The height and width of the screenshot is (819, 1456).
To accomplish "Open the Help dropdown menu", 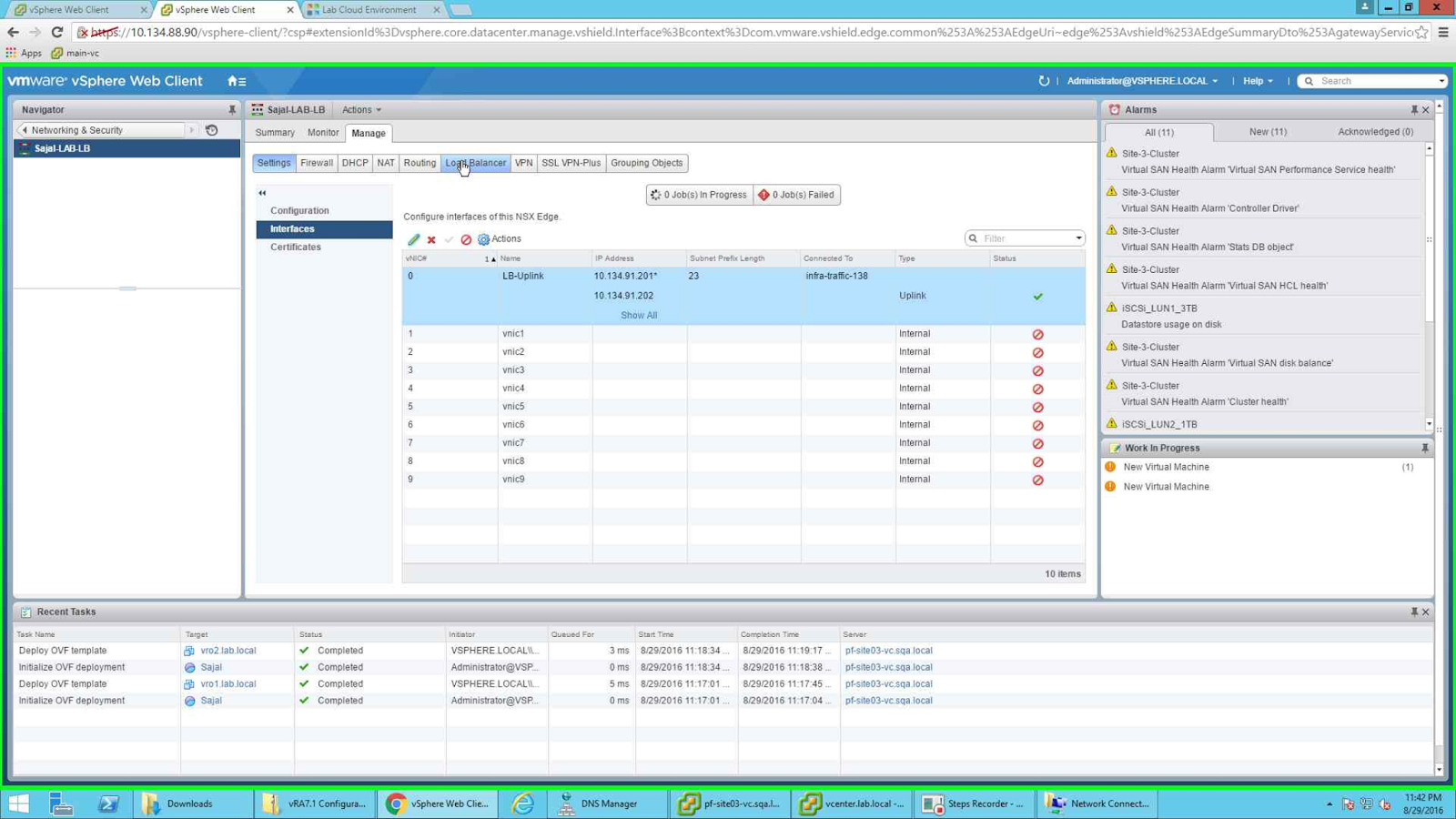I will 1258,81.
